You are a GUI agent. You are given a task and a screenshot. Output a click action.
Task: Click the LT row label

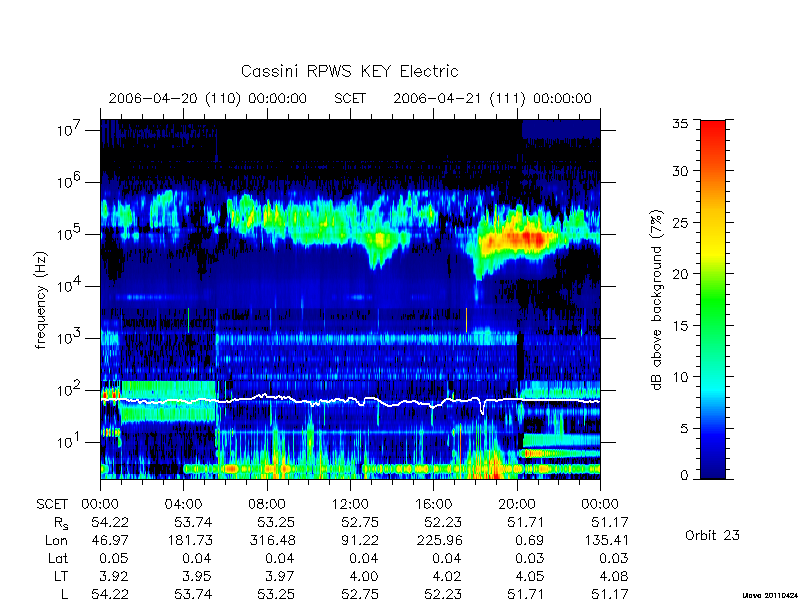point(61,576)
